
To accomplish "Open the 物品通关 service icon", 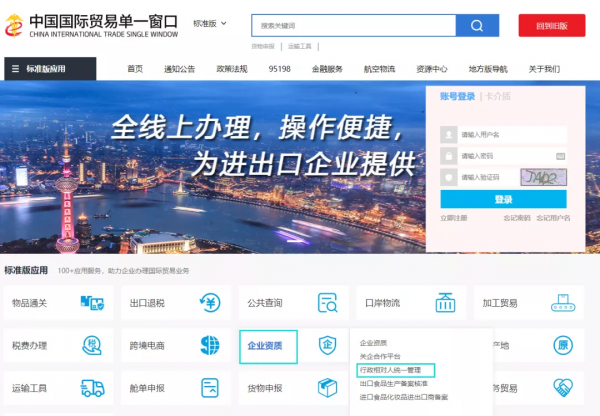I will click(x=91, y=302).
